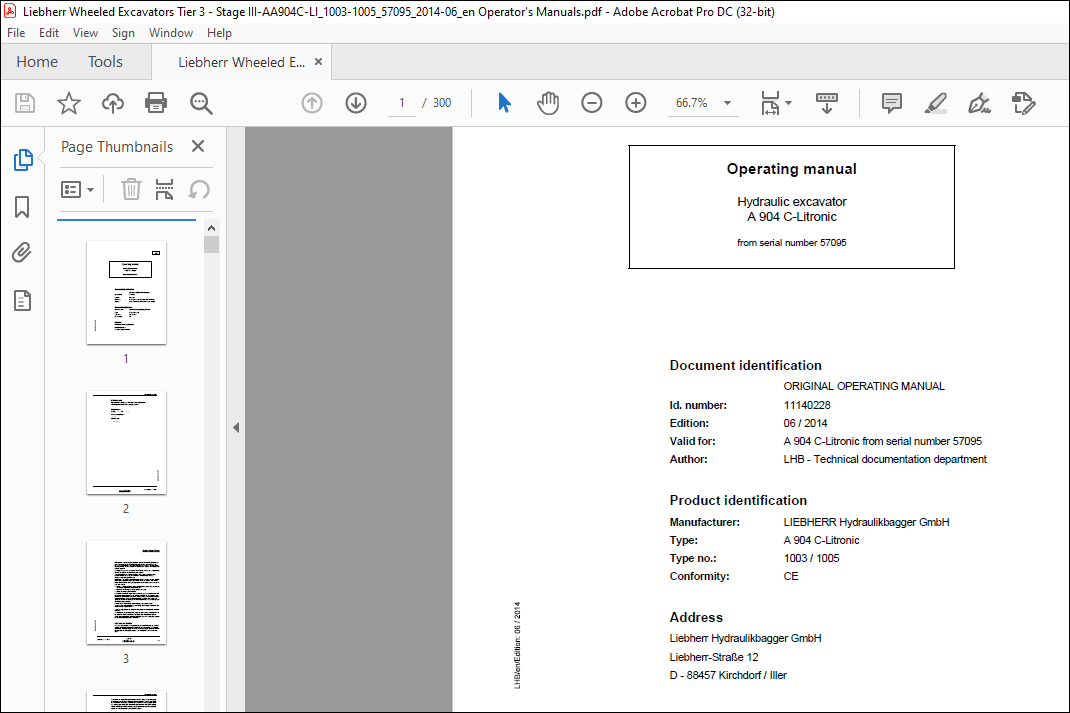Go to the previous page arrow
This screenshot has height=713, width=1070.
tap(312, 103)
